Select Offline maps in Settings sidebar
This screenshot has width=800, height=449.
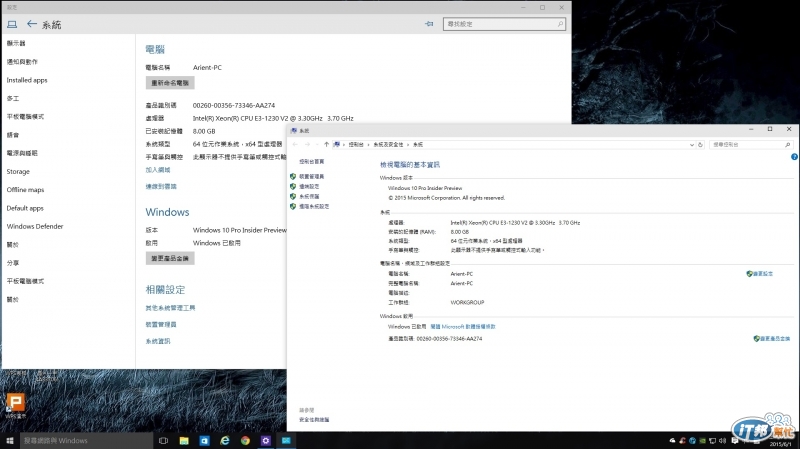tap(26, 190)
